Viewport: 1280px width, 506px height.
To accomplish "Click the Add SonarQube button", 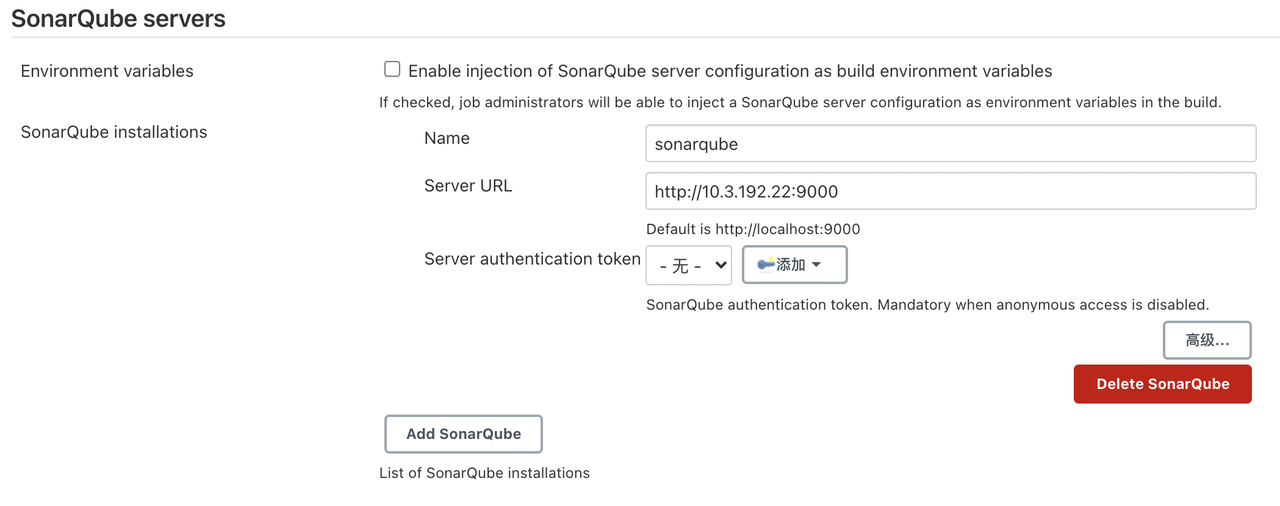I will pos(463,434).
